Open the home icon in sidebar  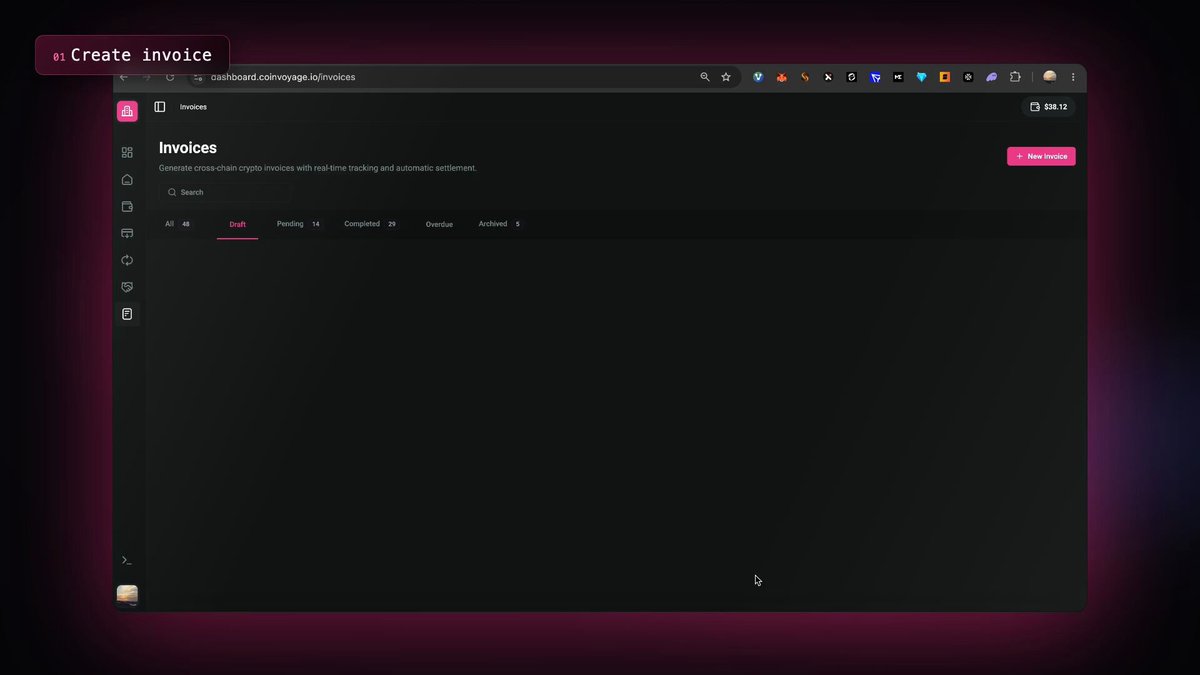[x=127, y=179]
